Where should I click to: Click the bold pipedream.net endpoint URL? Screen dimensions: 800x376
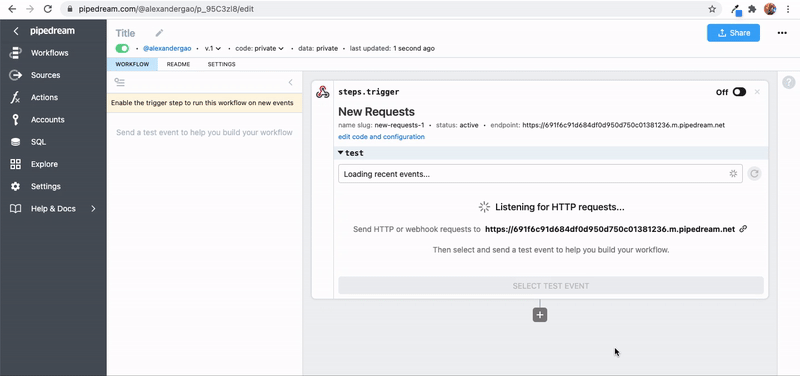click(x=610, y=229)
